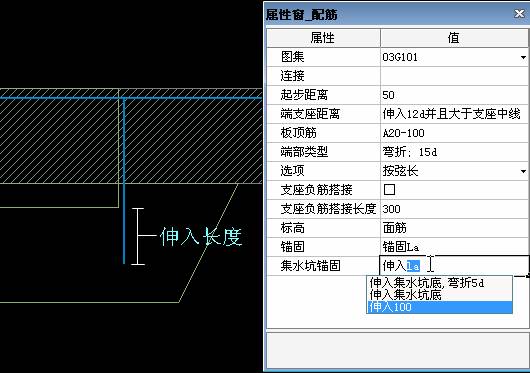530x373 pixels.
Task: Open the 图集 03G101 dropdown arrow
Action: 523,57
